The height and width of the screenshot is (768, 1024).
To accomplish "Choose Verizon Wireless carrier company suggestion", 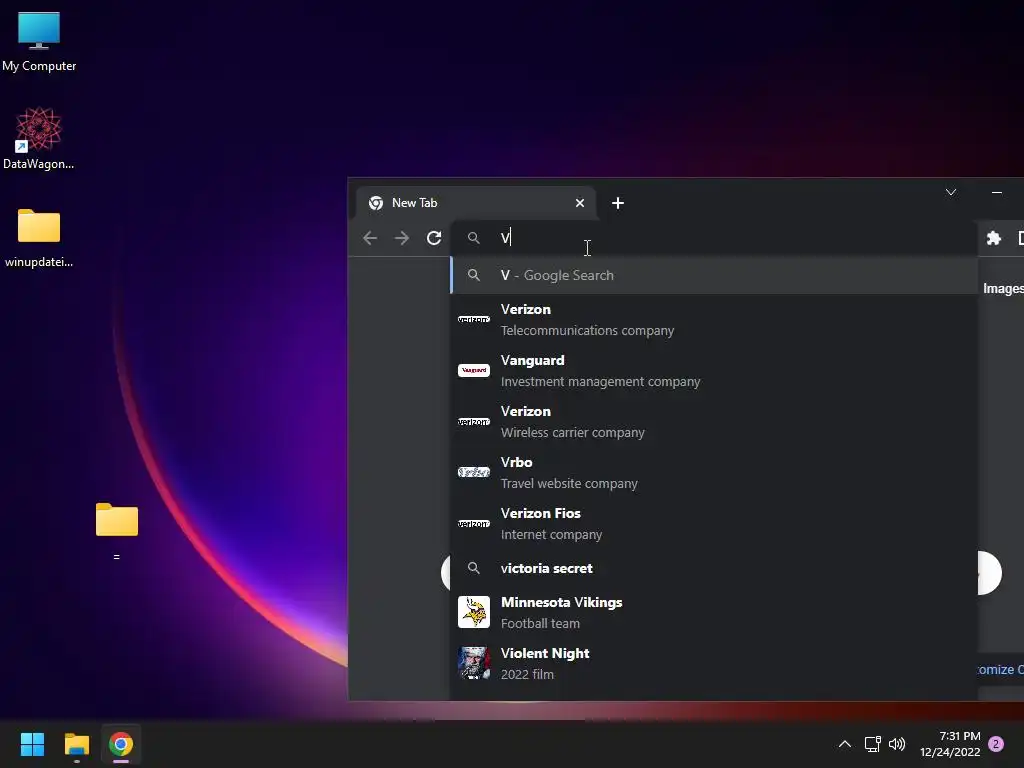I will click(714, 421).
